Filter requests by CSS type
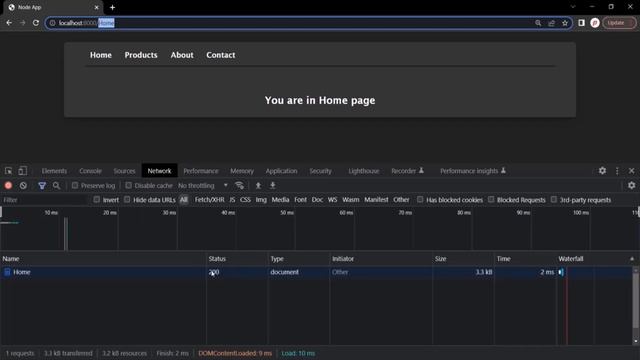 point(245,200)
